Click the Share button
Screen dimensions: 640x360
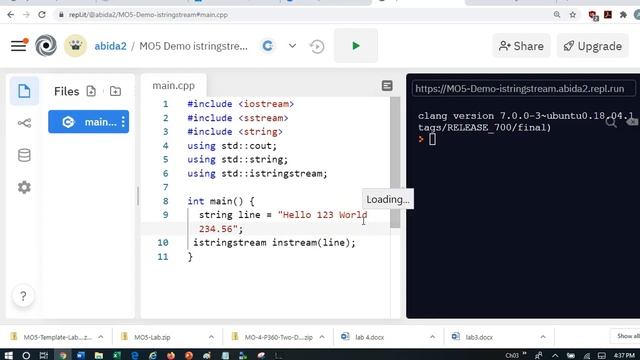(x=521, y=46)
